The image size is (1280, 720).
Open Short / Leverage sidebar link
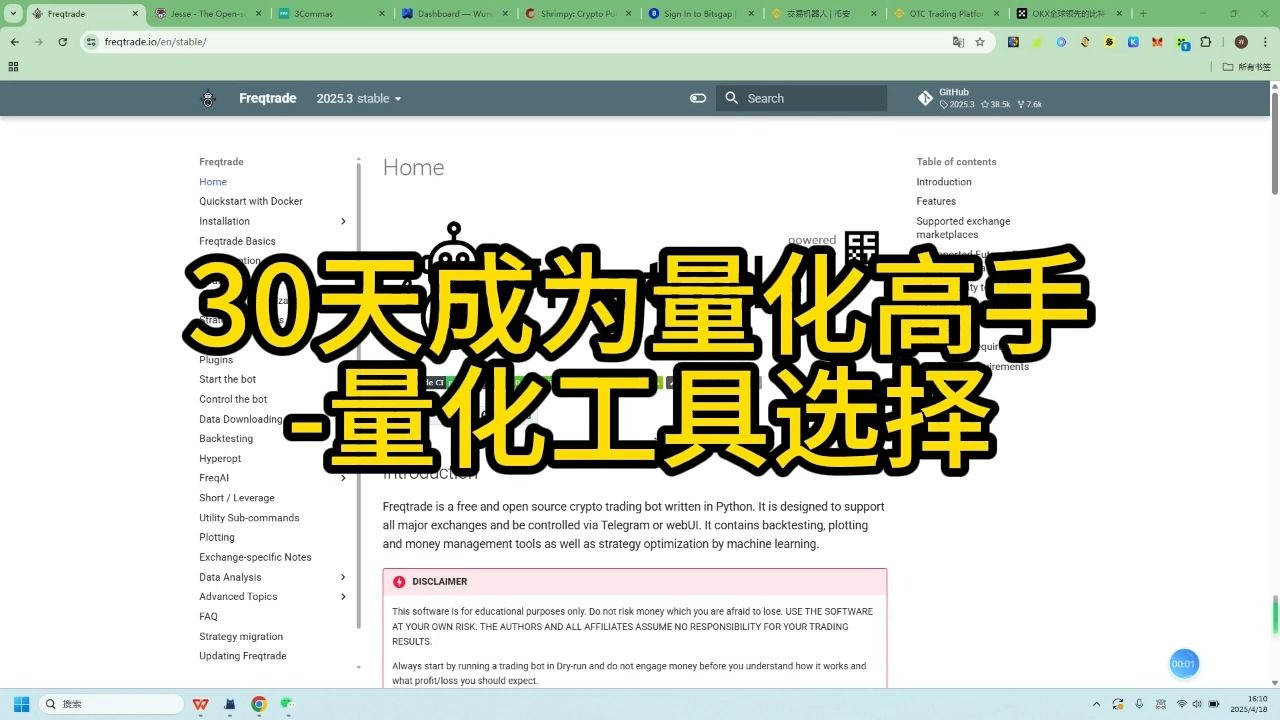pyautogui.click(x=237, y=498)
